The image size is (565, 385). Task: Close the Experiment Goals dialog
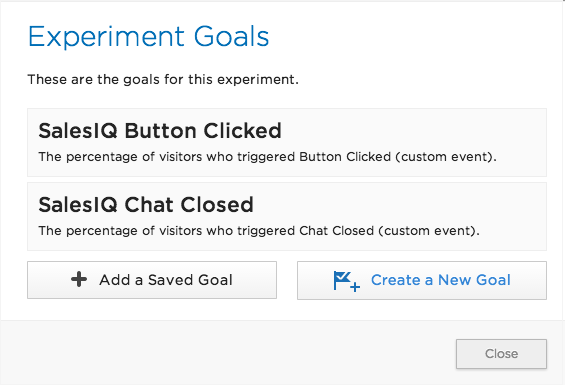[x=501, y=354]
